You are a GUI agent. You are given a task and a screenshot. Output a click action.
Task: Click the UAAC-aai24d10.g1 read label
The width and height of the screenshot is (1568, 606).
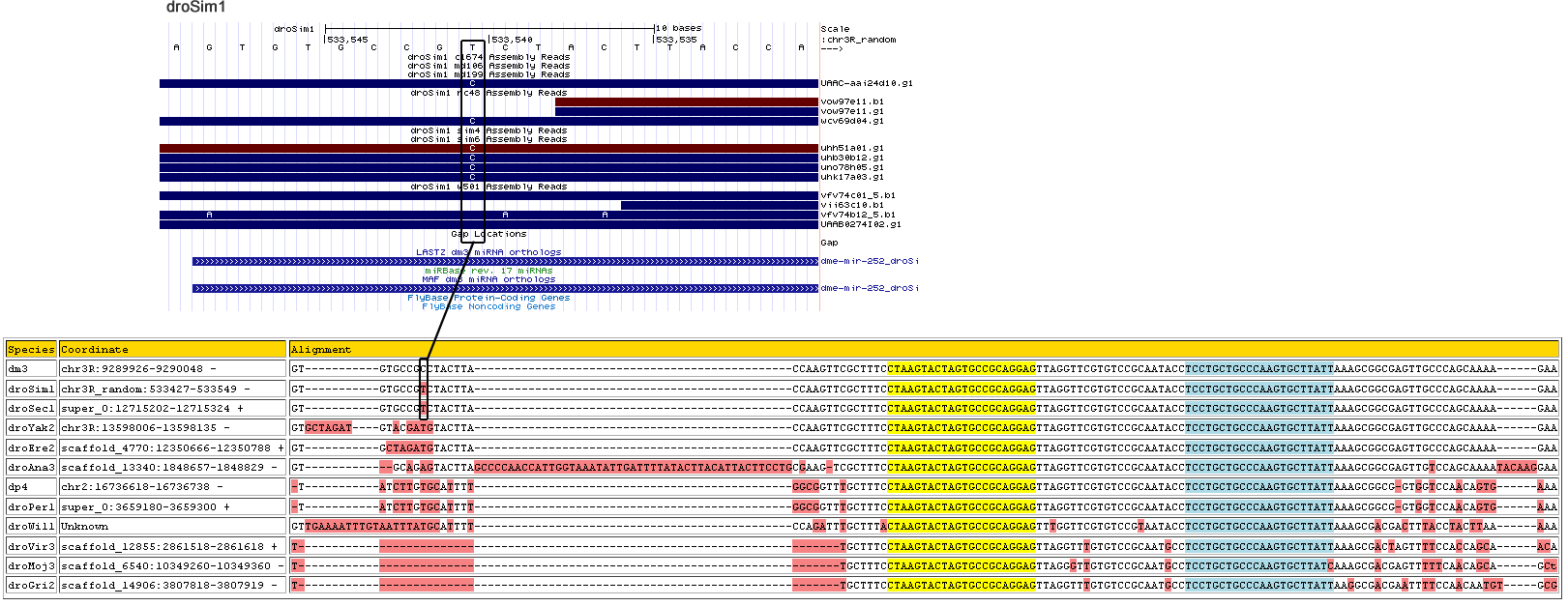pos(866,83)
